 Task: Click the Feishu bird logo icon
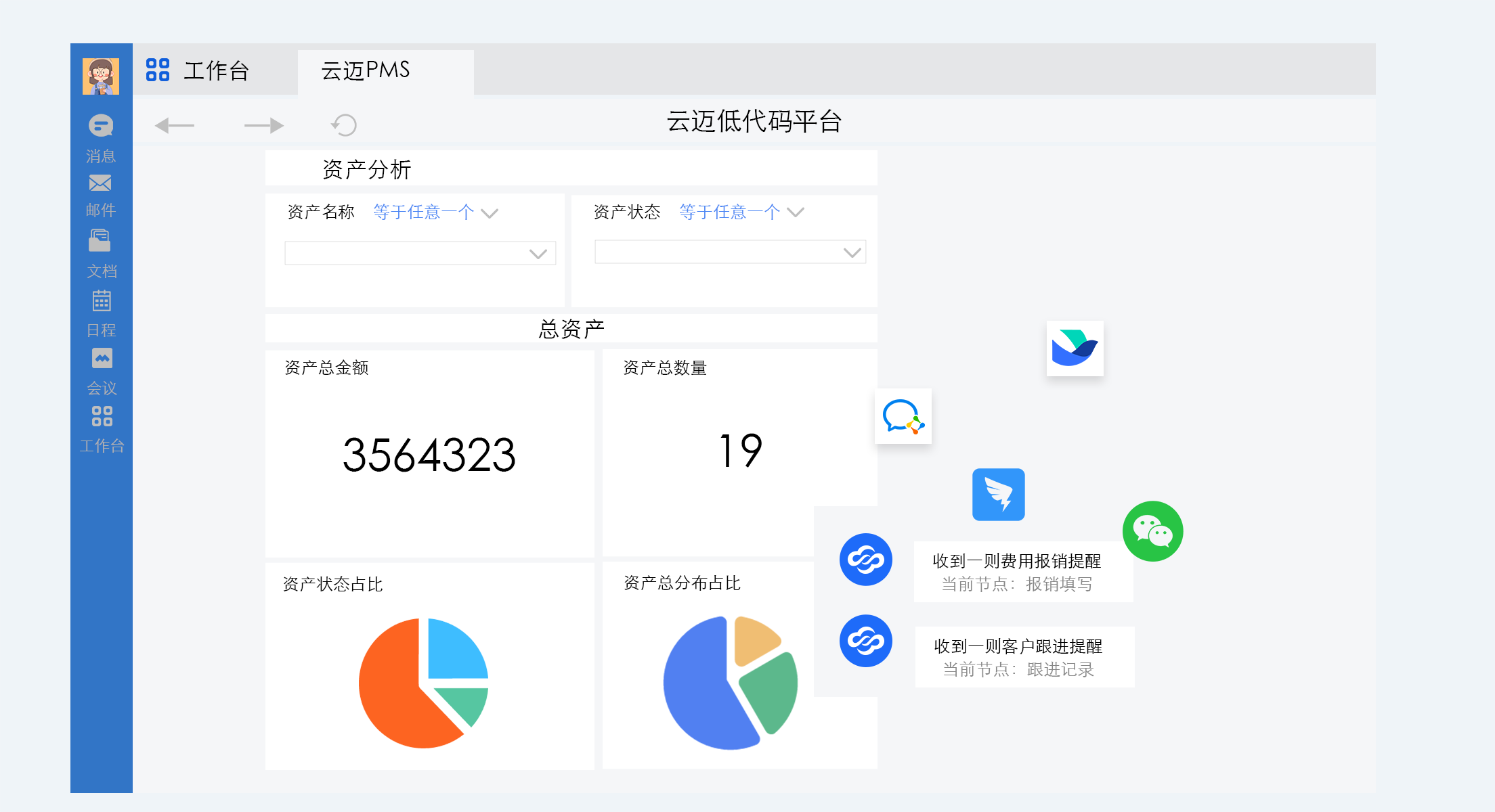[1075, 348]
